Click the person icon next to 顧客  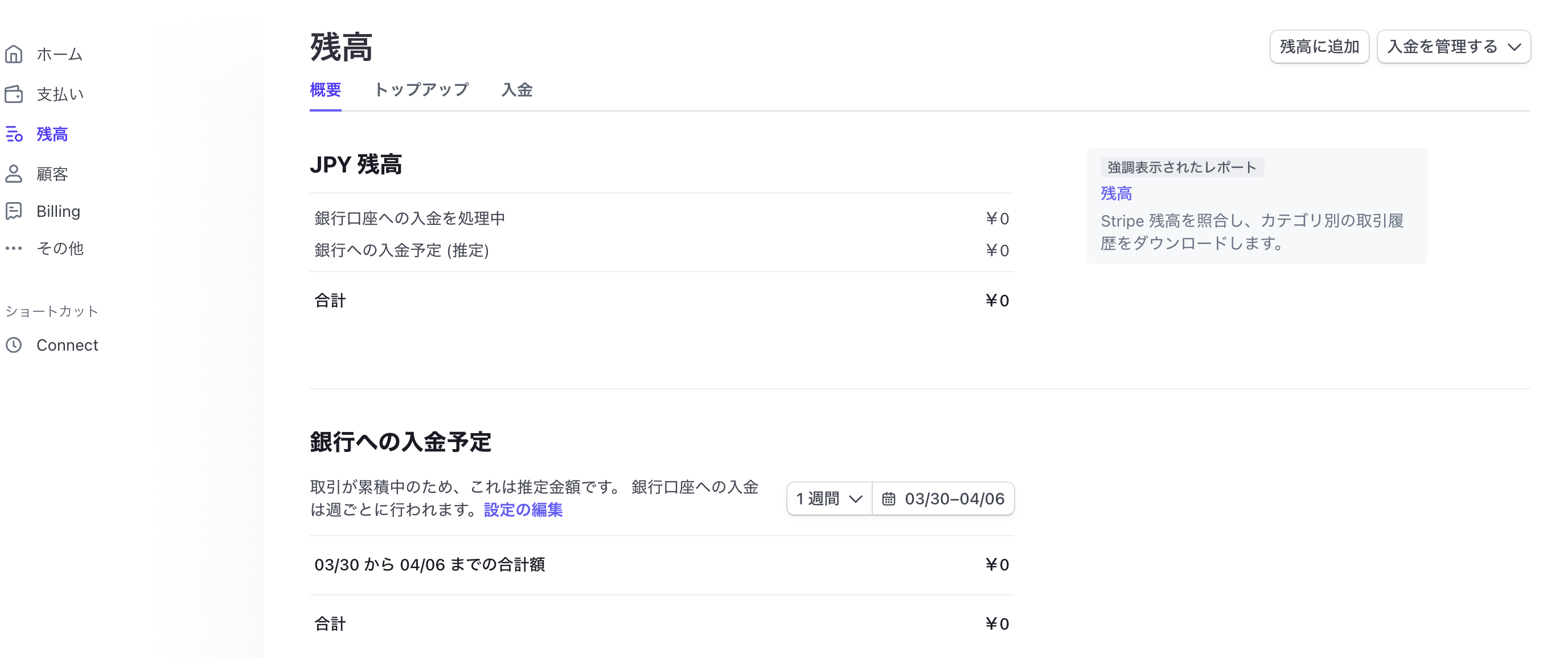point(14,174)
